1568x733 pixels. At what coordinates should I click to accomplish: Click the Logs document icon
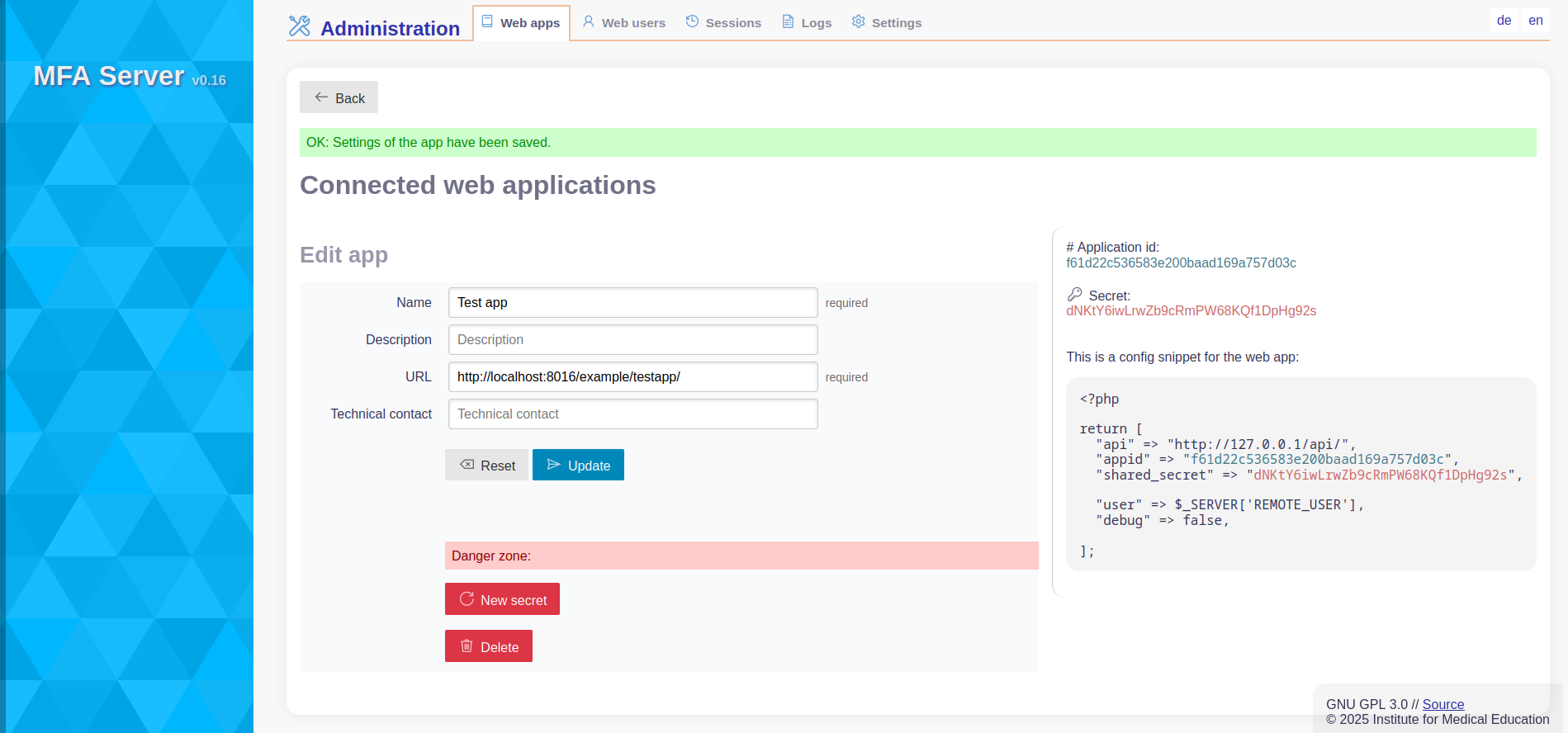(x=788, y=21)
